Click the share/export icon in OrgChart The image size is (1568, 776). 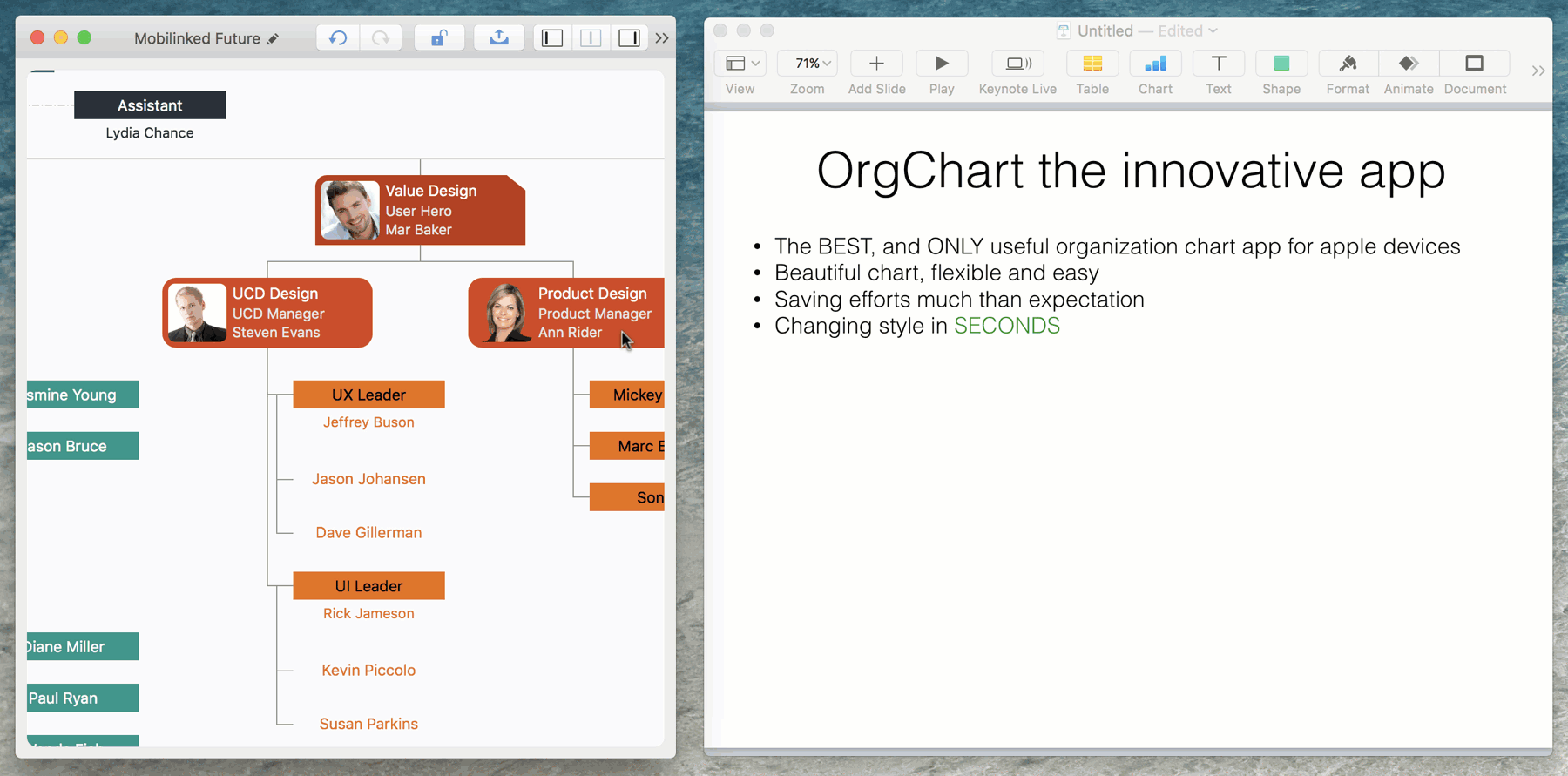498,37
